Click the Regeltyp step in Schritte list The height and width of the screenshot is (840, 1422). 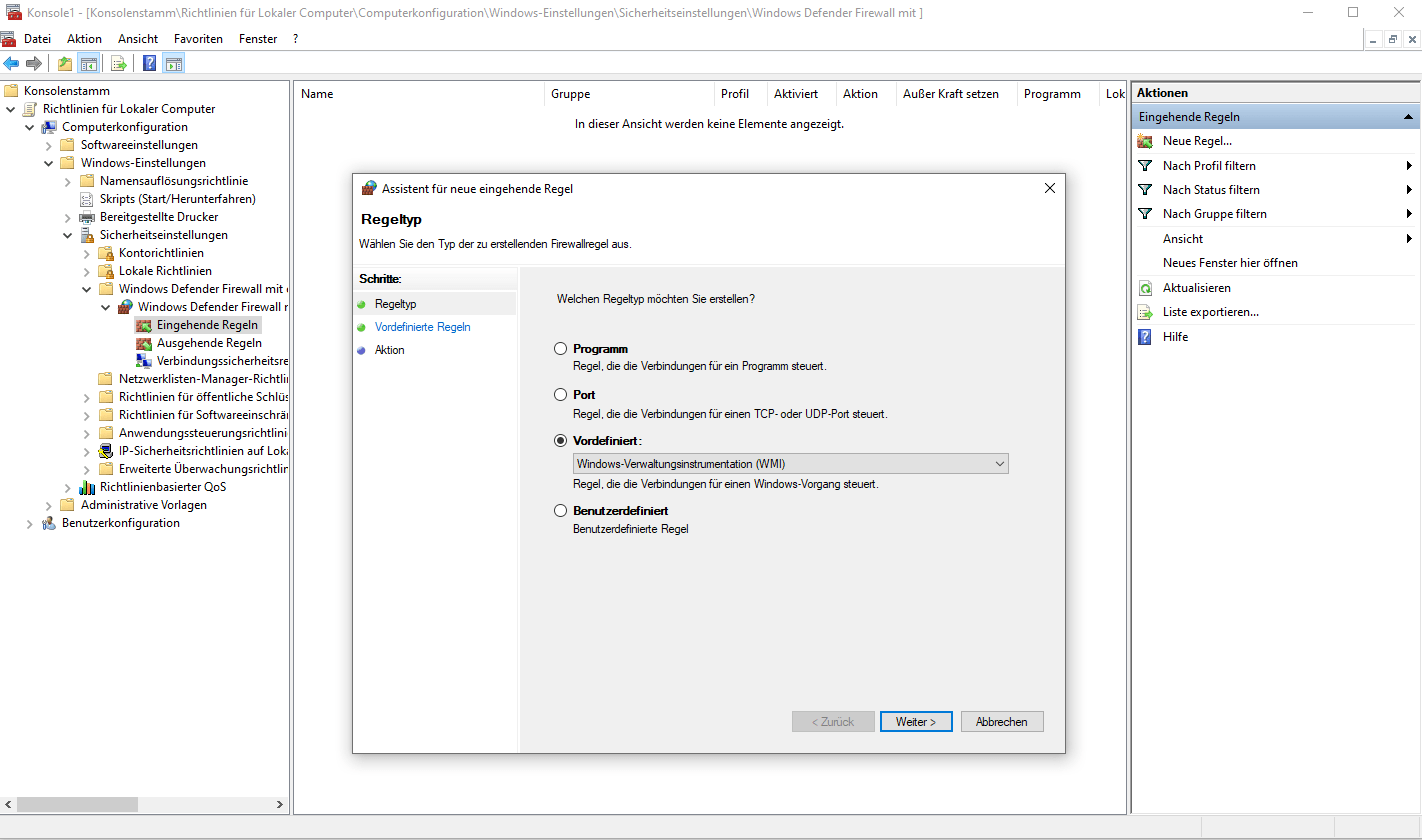click(395, 304)
